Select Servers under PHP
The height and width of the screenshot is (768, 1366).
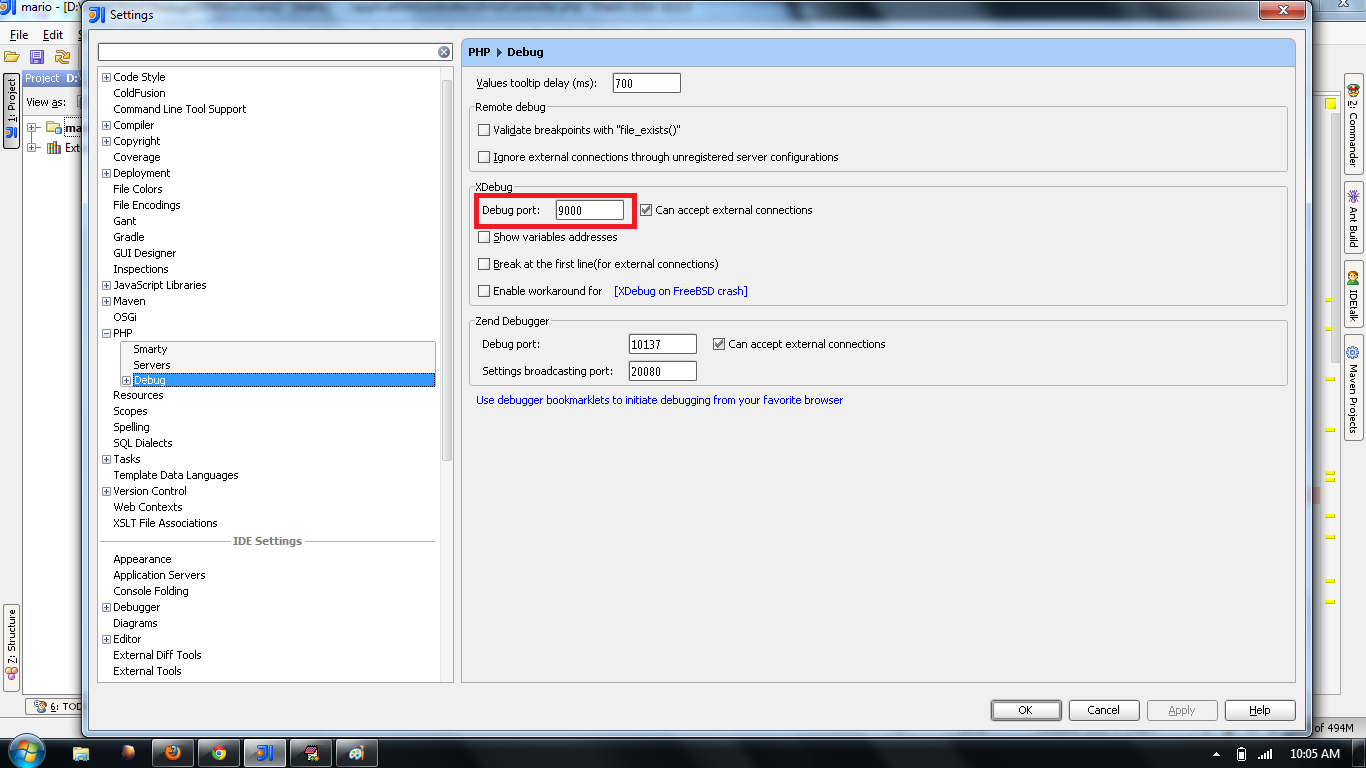(152, 365)
